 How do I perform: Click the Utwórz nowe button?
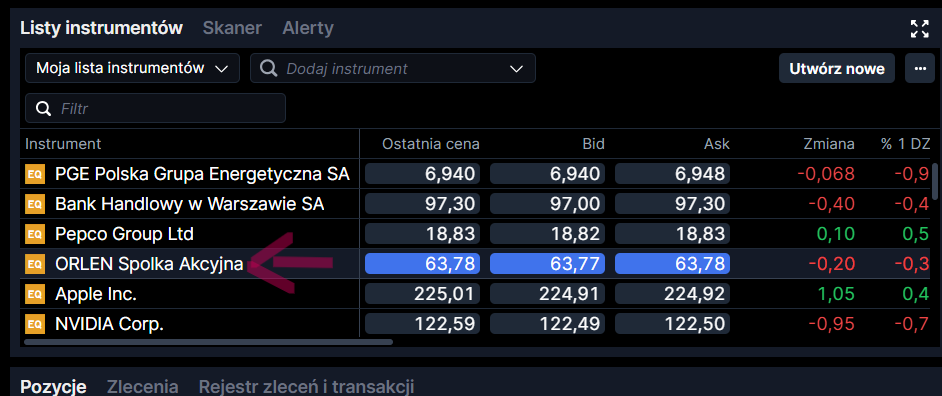coord(837,69)
